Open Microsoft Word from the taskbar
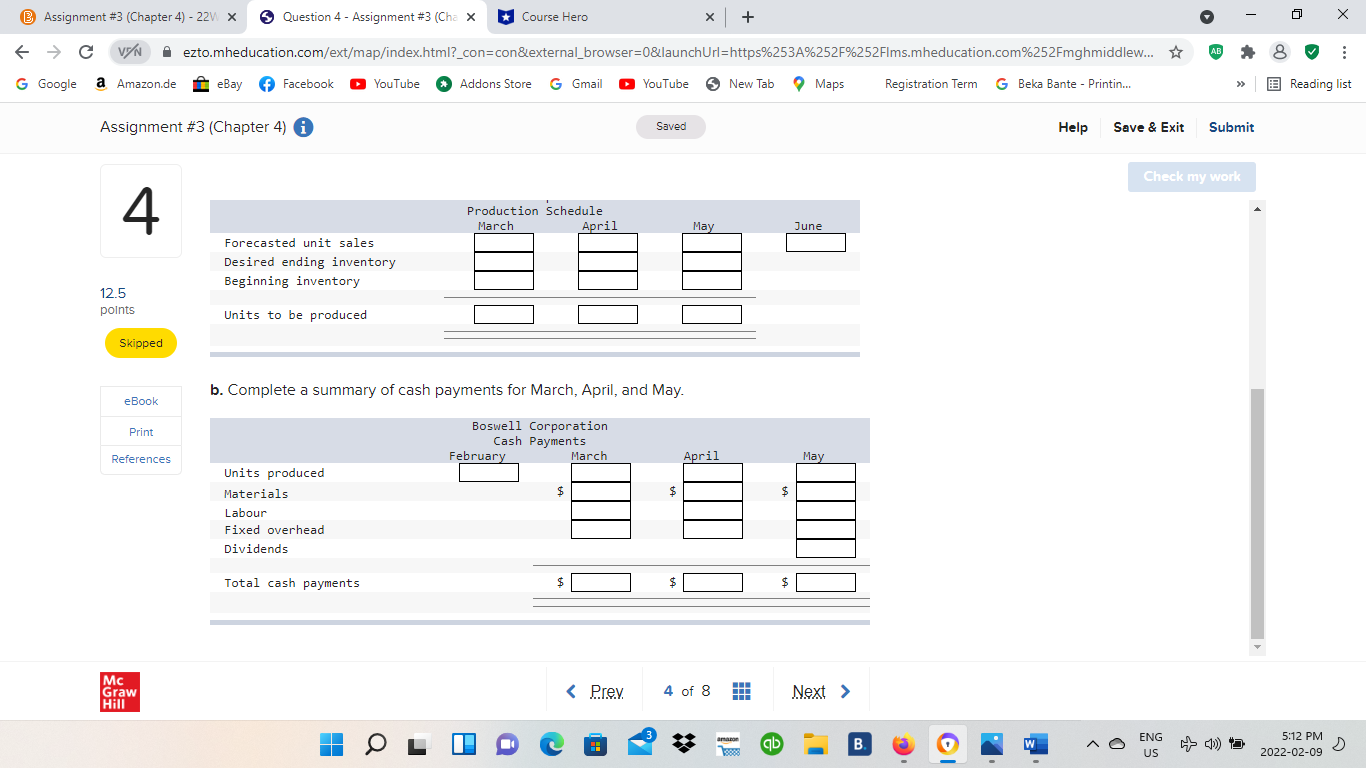 pyautogui.click(x=1035, y=744)
